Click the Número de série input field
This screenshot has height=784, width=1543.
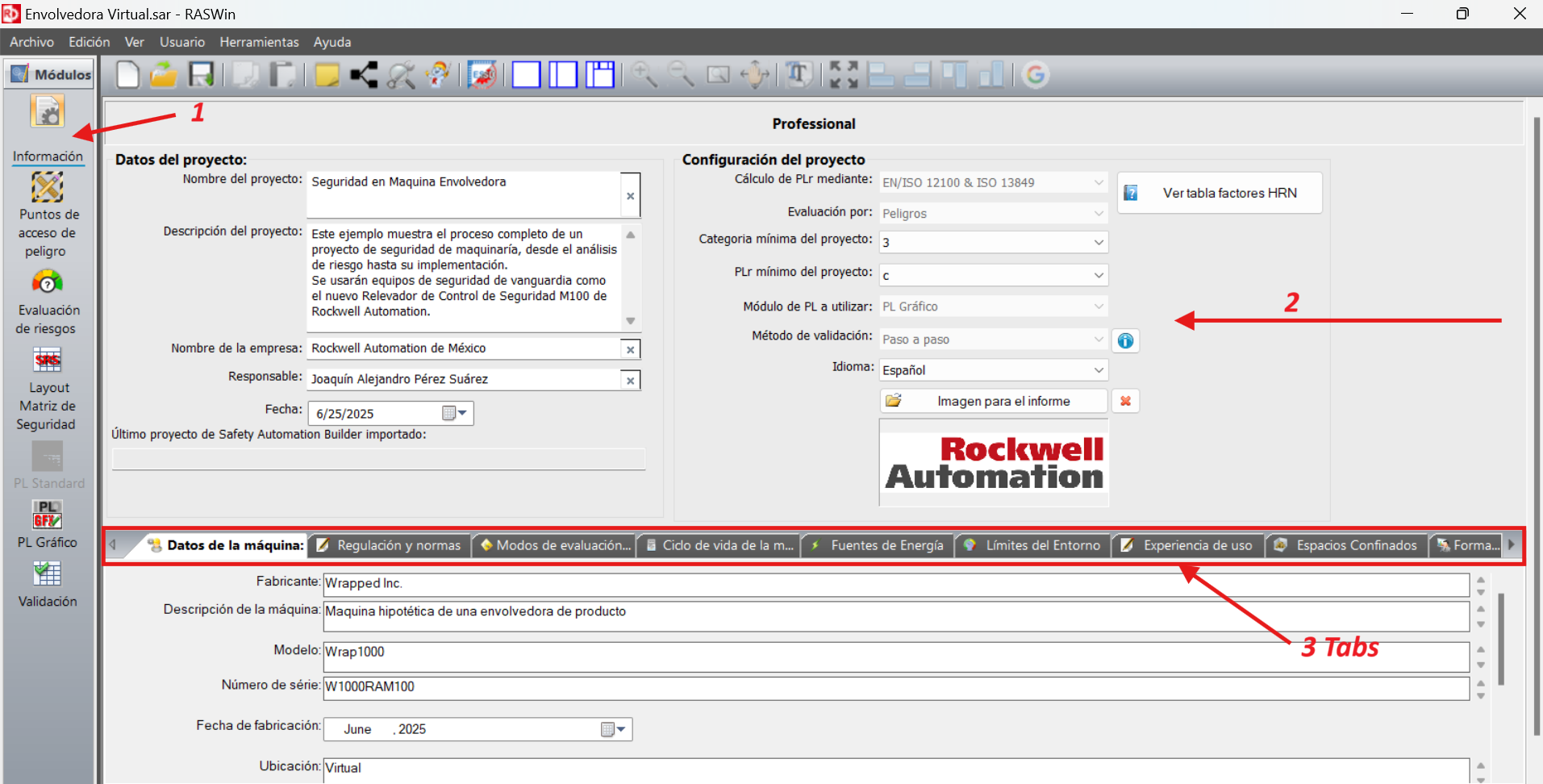click(896, 687)
